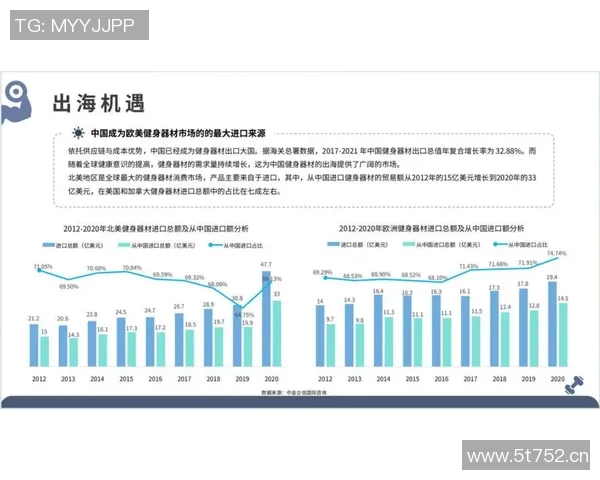This screenshot has height=480, width=600.
Task: Click the 24.5 data label
Action: point(121,312)
